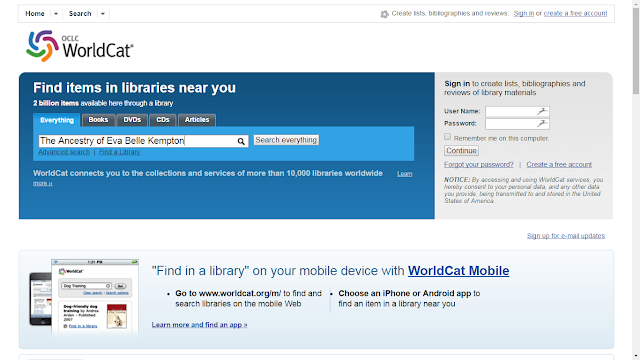The height and width of the screenshot is (360, 640).
Task: Click the 2 billion items text
Action: pos(56,103)
